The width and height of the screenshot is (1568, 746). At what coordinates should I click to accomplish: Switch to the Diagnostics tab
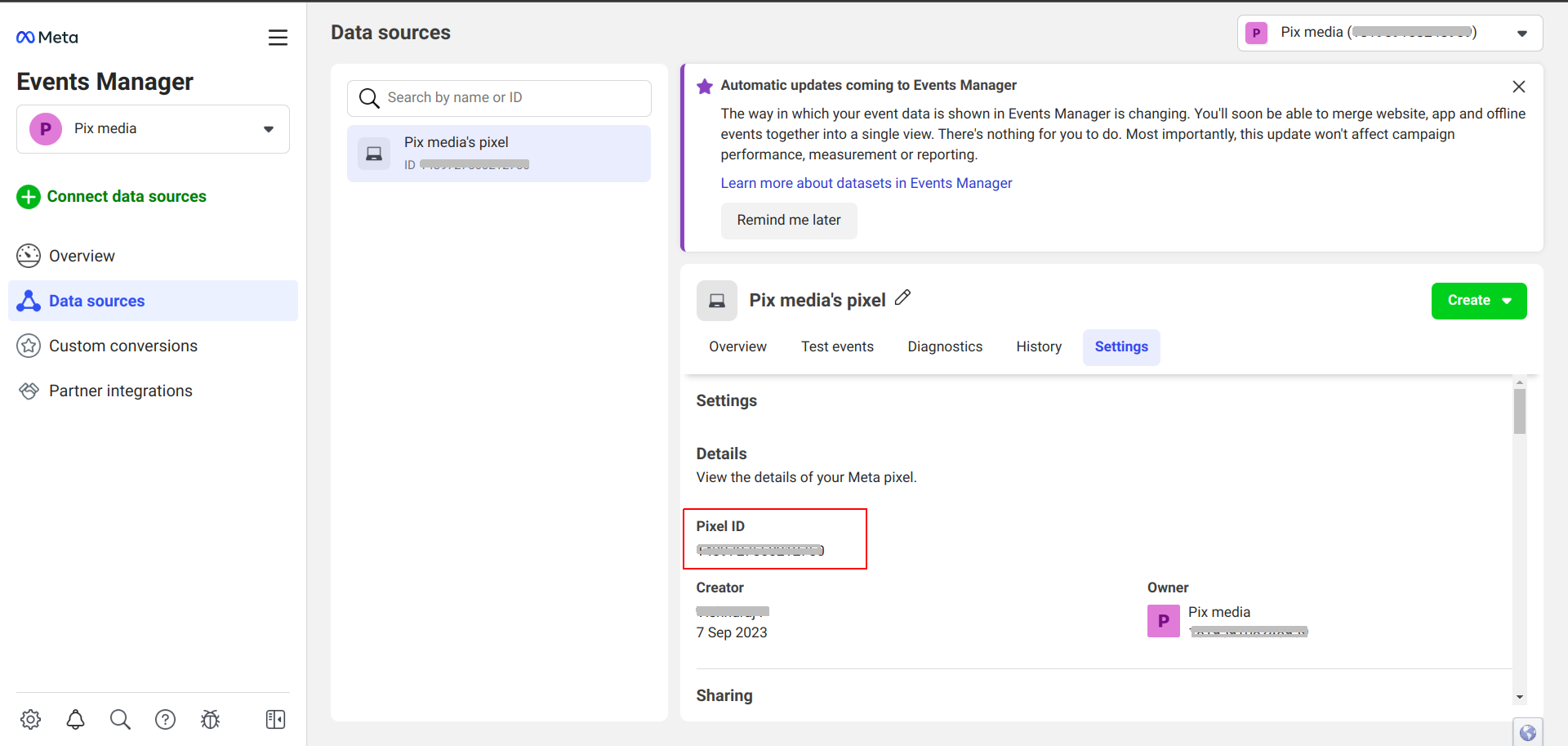945,347
